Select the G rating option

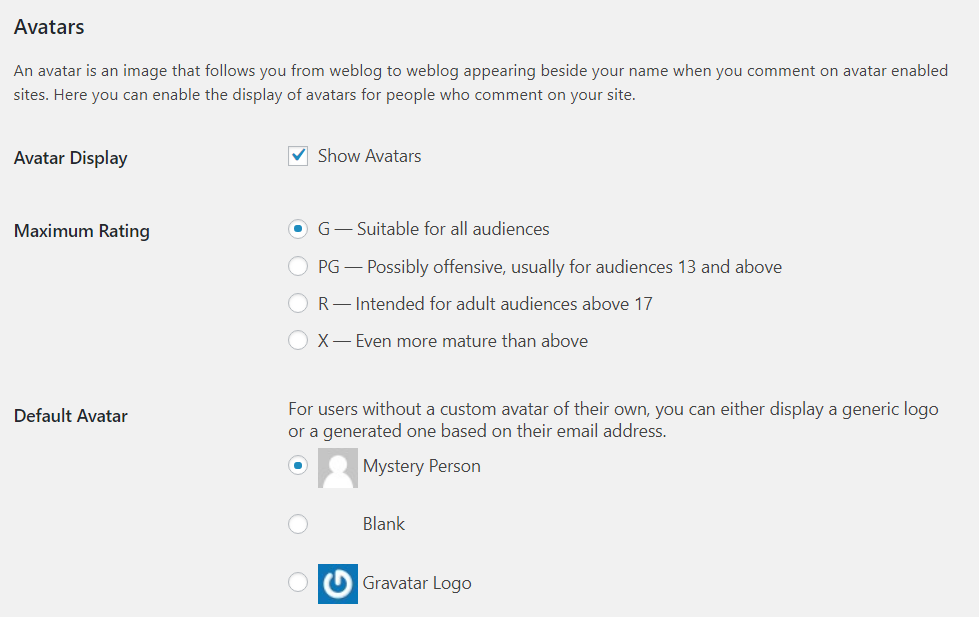(x=297, y=229)
